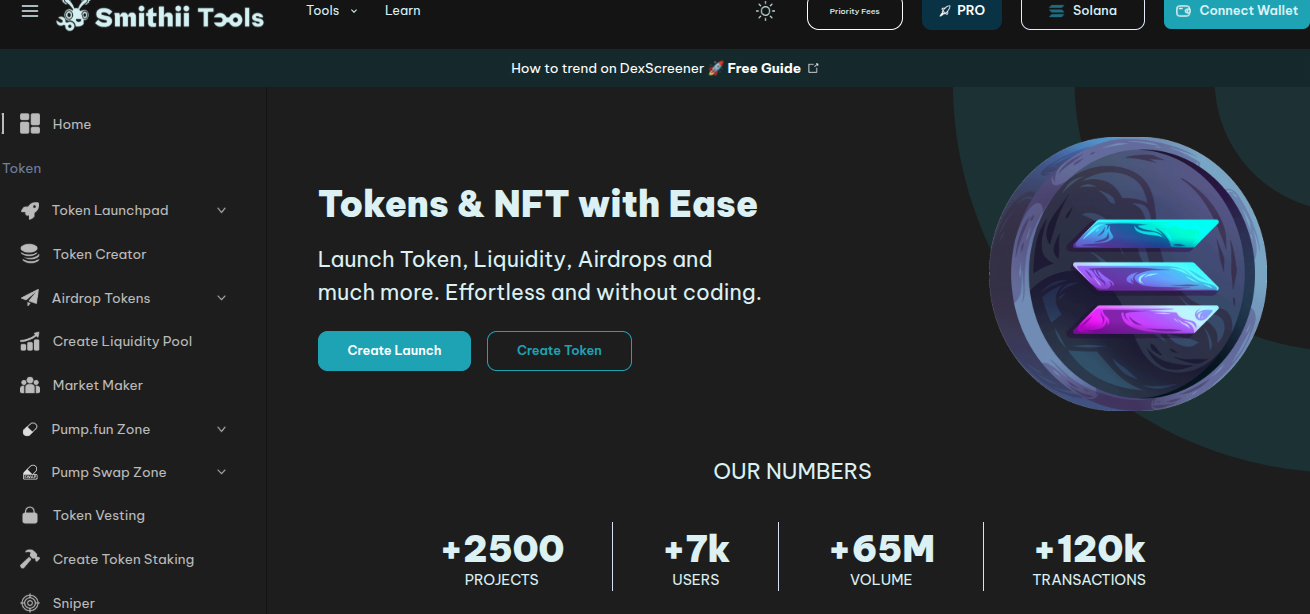
Task: Click the +2500 PROJECTS statistic
Action: coord(502,560)
